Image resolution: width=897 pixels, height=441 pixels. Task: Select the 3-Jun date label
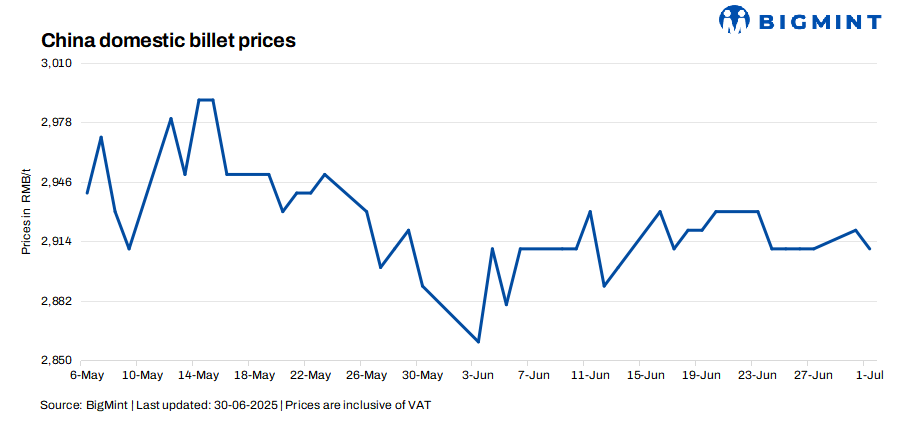pos(478,376)
